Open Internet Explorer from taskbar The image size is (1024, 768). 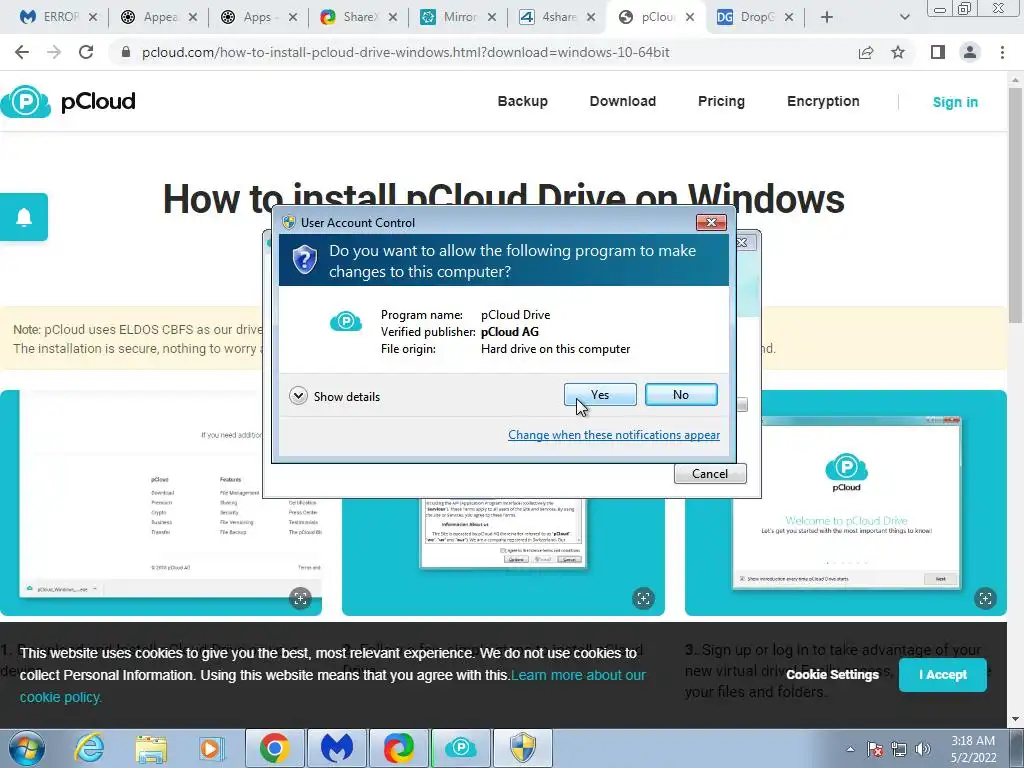click(x=89, y=748)
